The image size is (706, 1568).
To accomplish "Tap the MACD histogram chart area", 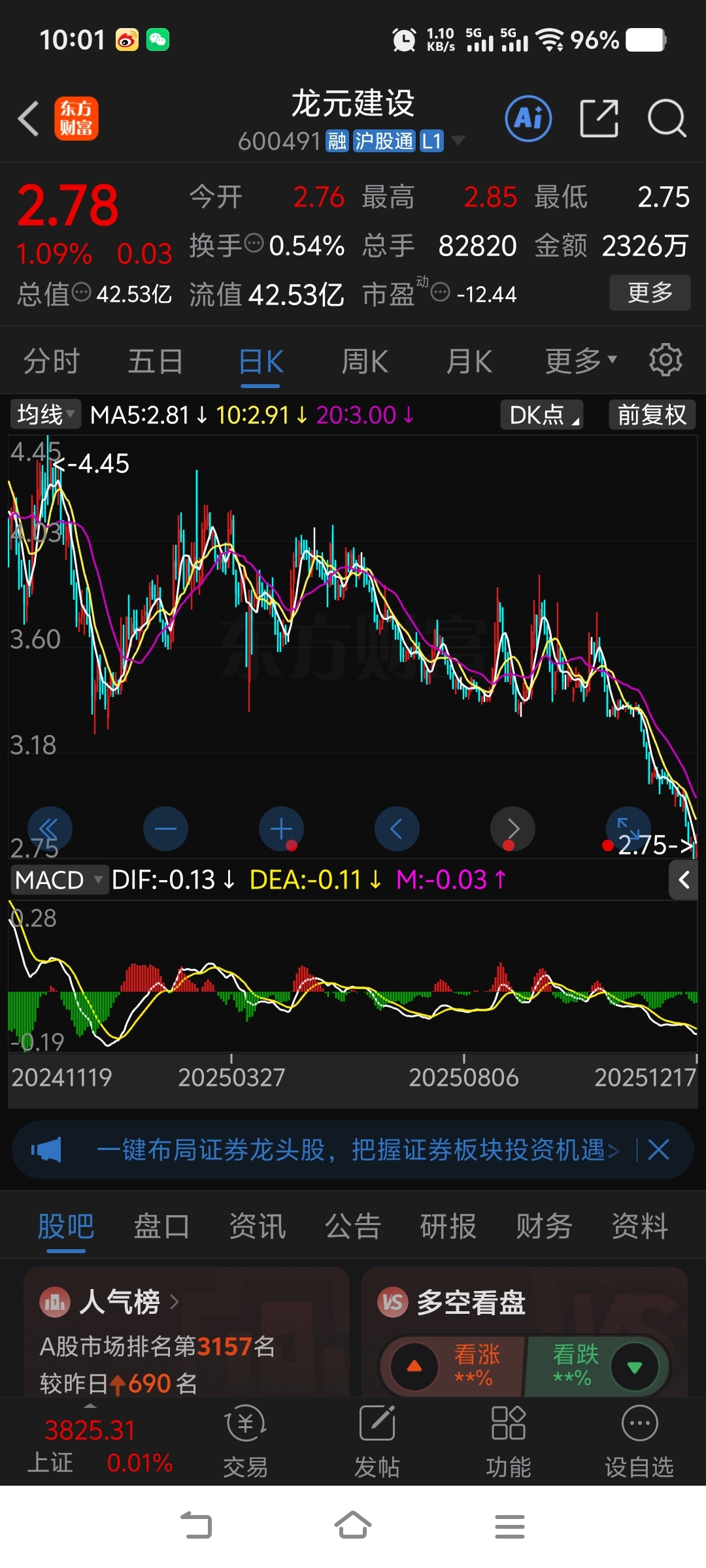I will click(x=353, y=976).
